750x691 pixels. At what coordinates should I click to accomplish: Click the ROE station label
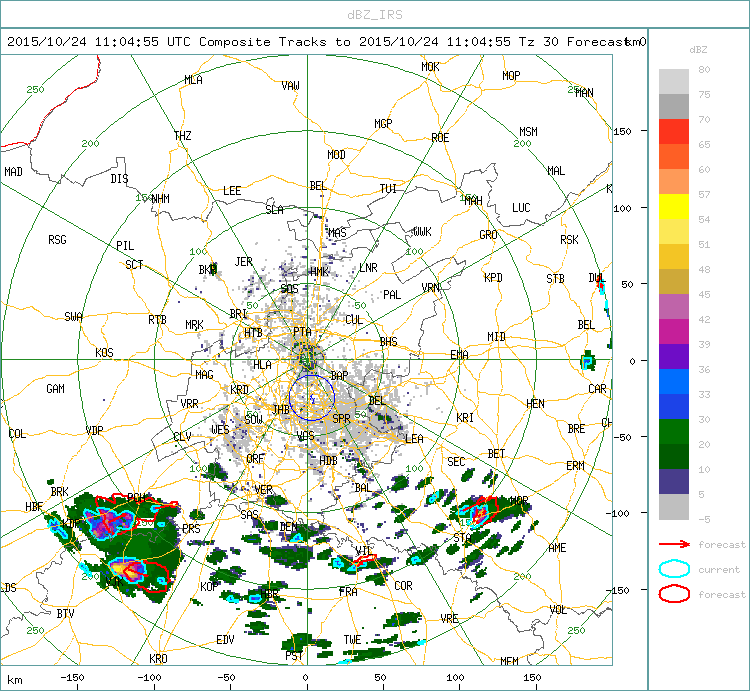click(440, 138)
